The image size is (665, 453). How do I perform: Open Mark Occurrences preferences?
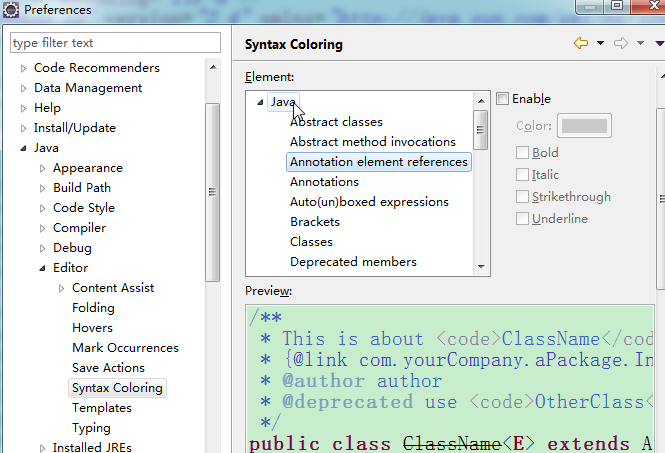tap(126, 348)
